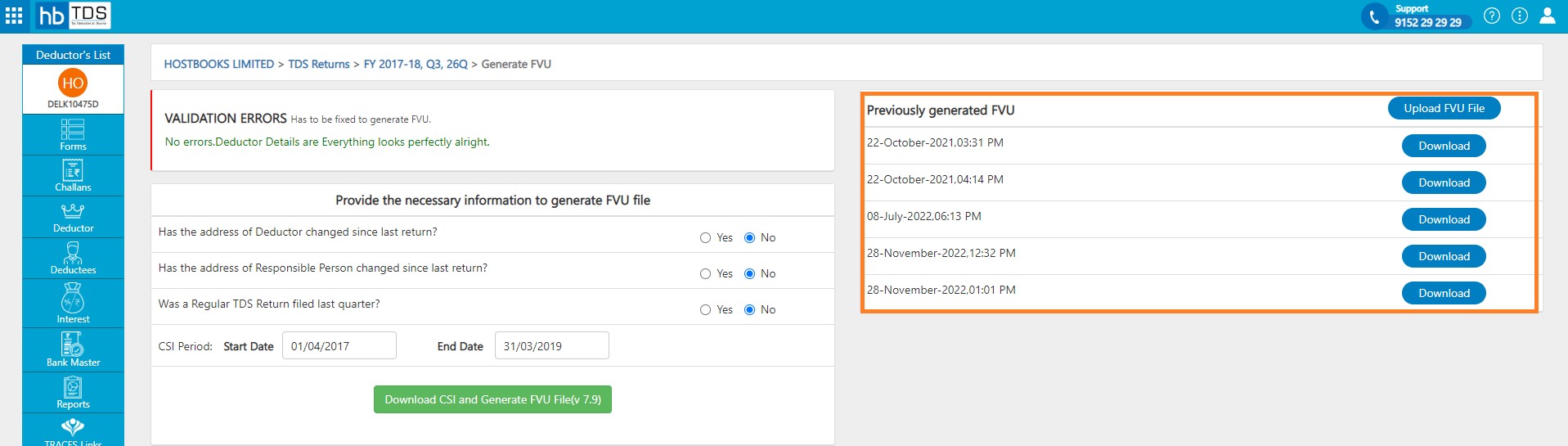Download FVU from 22-October-2021, 03:31 PM
This screenshot has height=446, width=1568.
pos(1444,146)
